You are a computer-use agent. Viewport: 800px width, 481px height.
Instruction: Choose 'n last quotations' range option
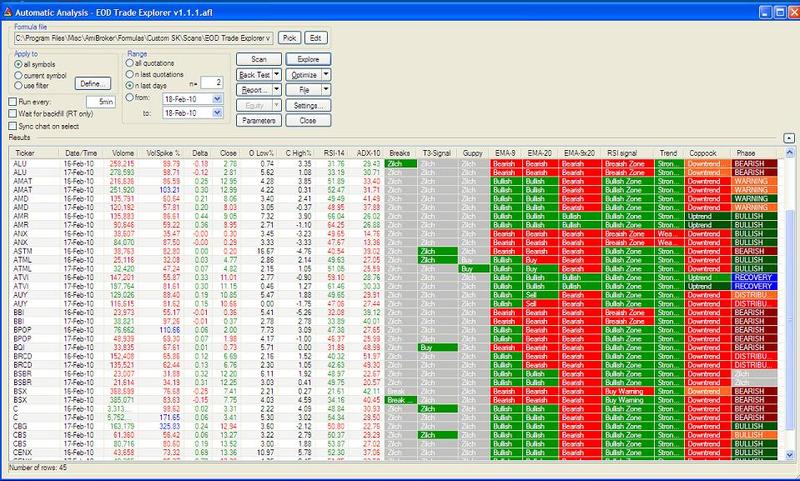point(130,74)
